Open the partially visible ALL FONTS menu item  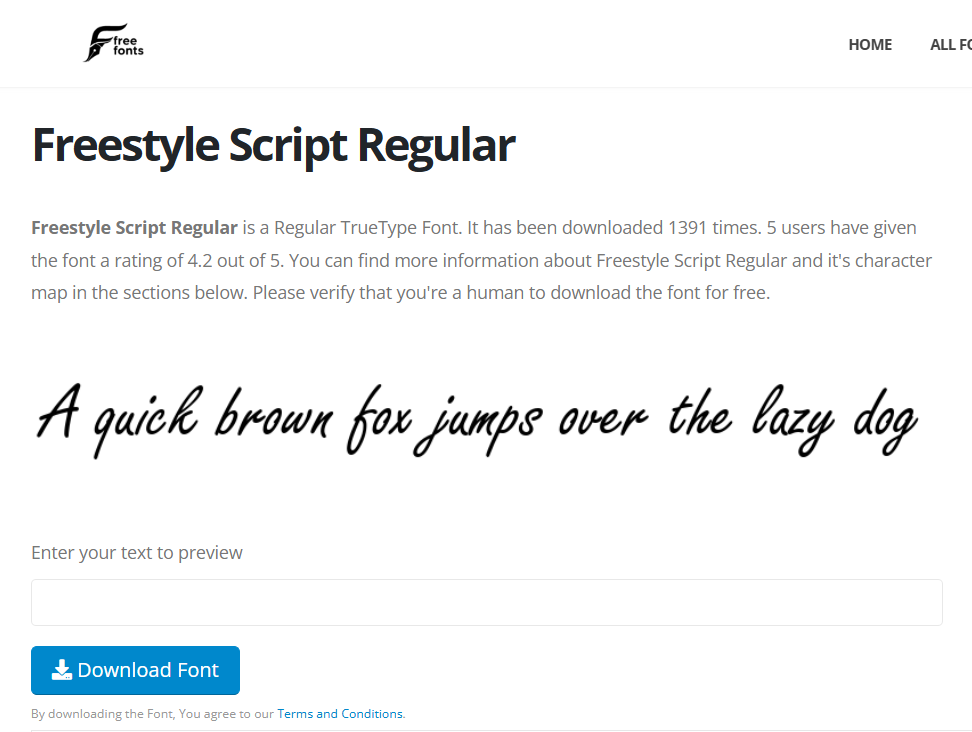click(950, 45)
